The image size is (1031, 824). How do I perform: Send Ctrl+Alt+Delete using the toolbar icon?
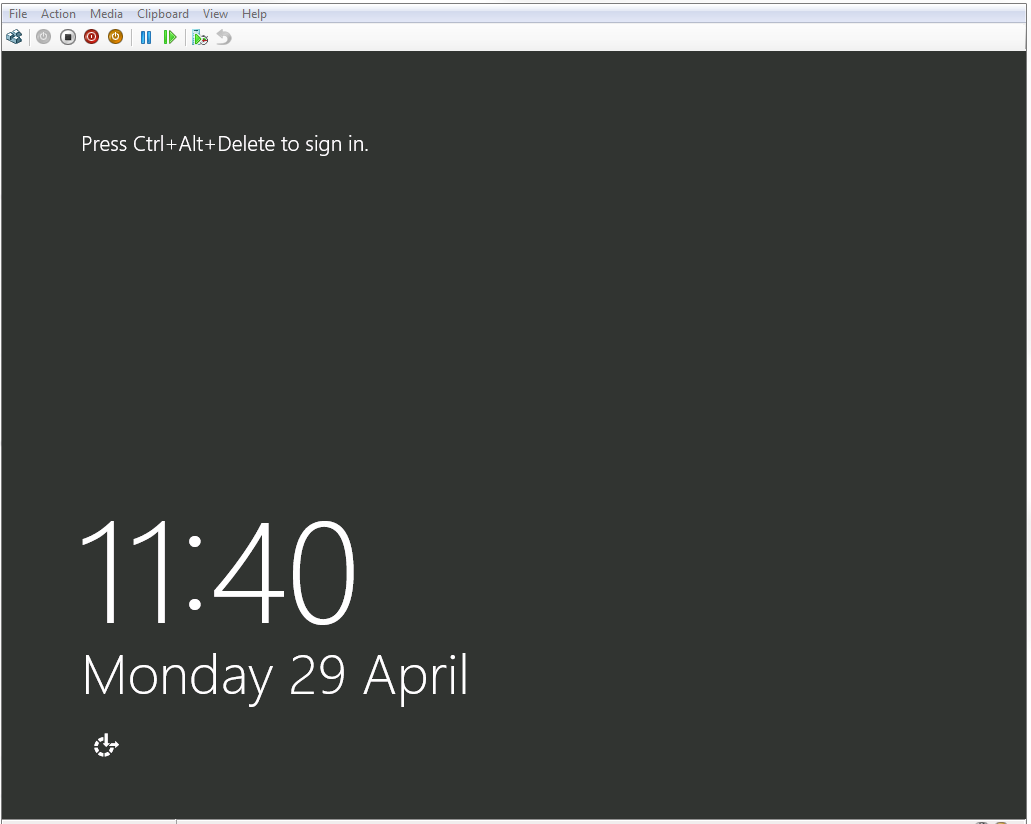pos(14,37)
